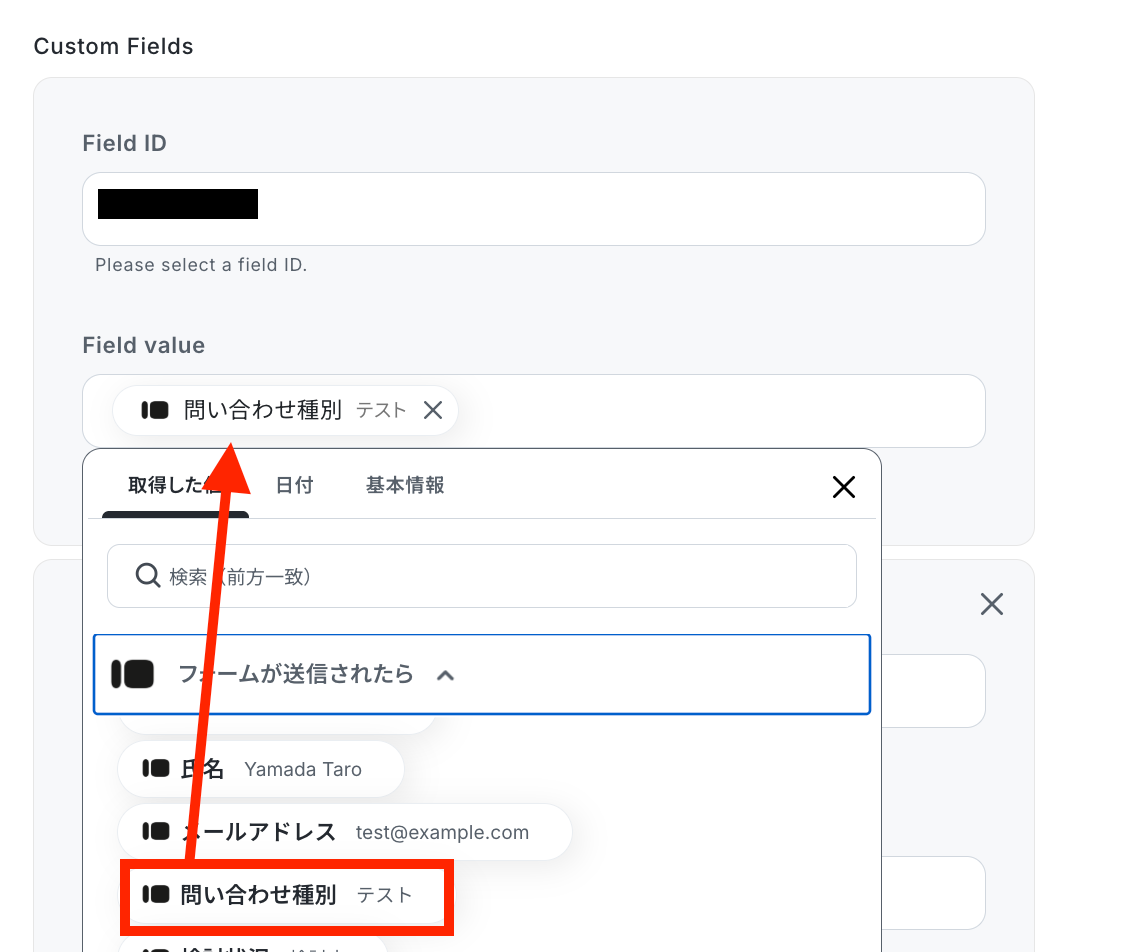Open the Field ID input box
This screenshot has height=952, width=1144.
pos(533,209)
